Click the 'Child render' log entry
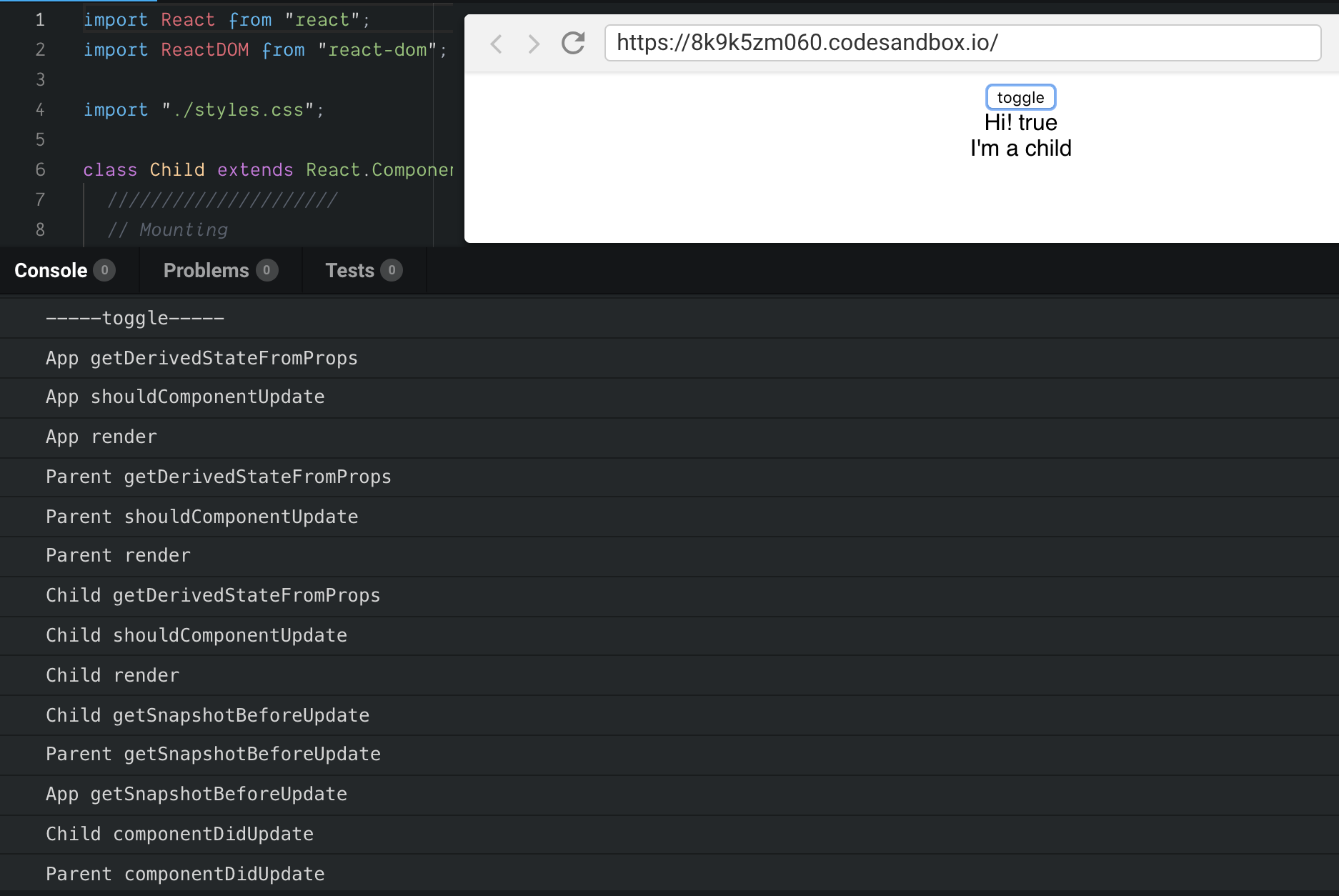Viewport: 1339px width, 896px height. coord(112,675)
